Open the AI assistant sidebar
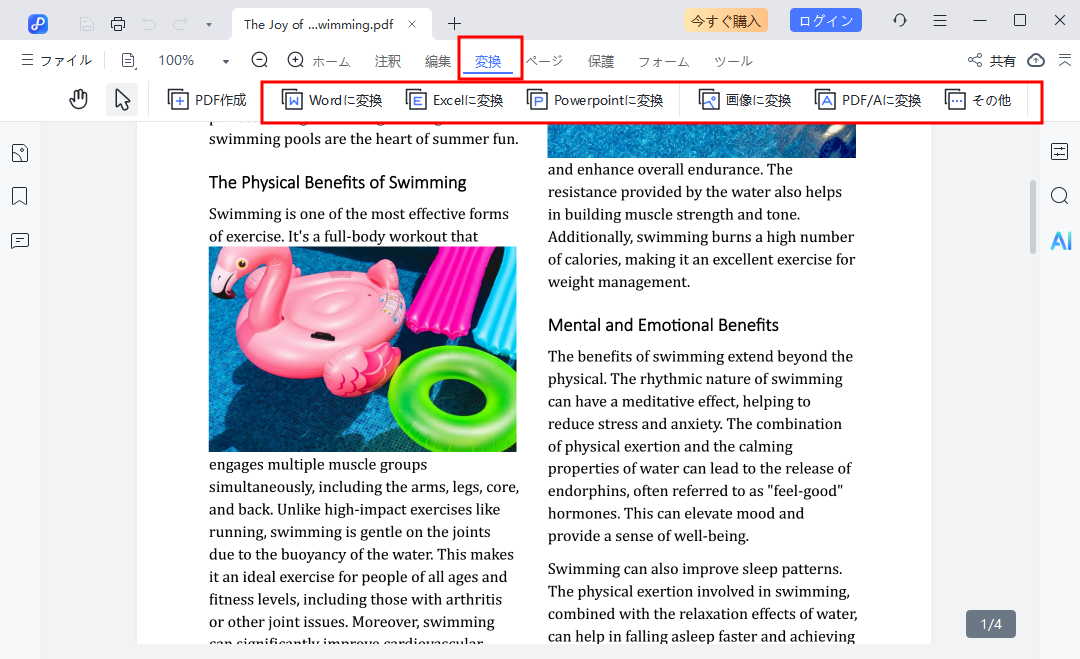The width and height of the screenshot is (1080, 659). point(1060,241)
